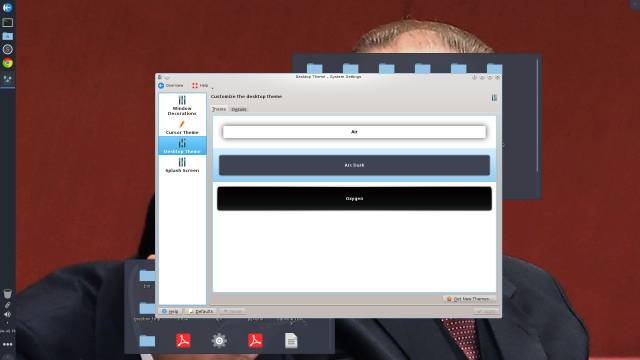Image resolution: width=640 pixels, height=360 pixels.
Task: Open the fourth folder in the upper folder view
Action: (x=422, y=68)
